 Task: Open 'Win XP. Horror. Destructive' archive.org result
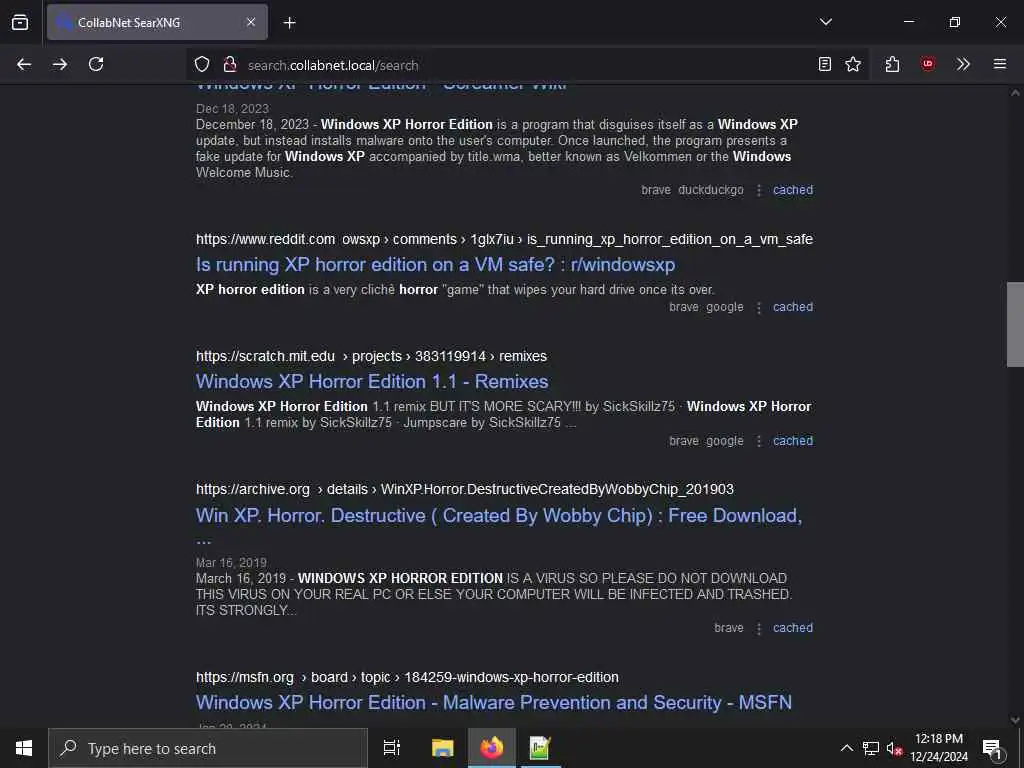(x=499, y=515)
